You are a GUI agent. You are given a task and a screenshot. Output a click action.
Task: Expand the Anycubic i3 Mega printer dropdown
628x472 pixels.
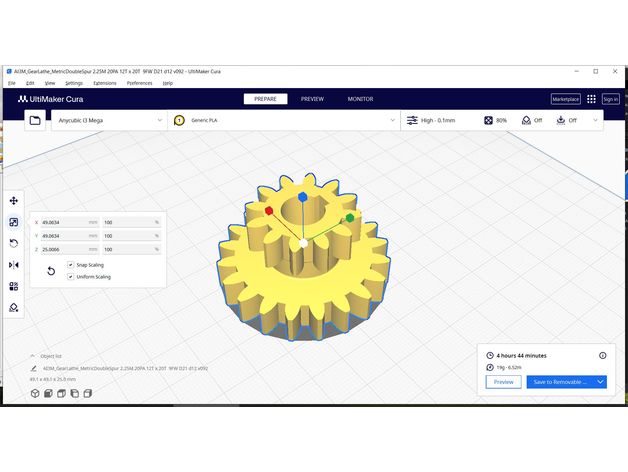click(x=108, y=120)
